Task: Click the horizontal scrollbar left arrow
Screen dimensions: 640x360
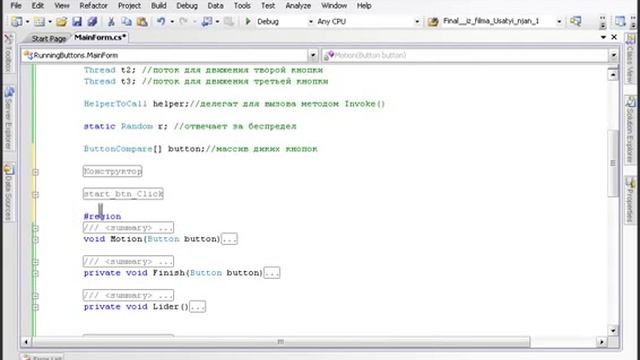Action: pos(26,342)
